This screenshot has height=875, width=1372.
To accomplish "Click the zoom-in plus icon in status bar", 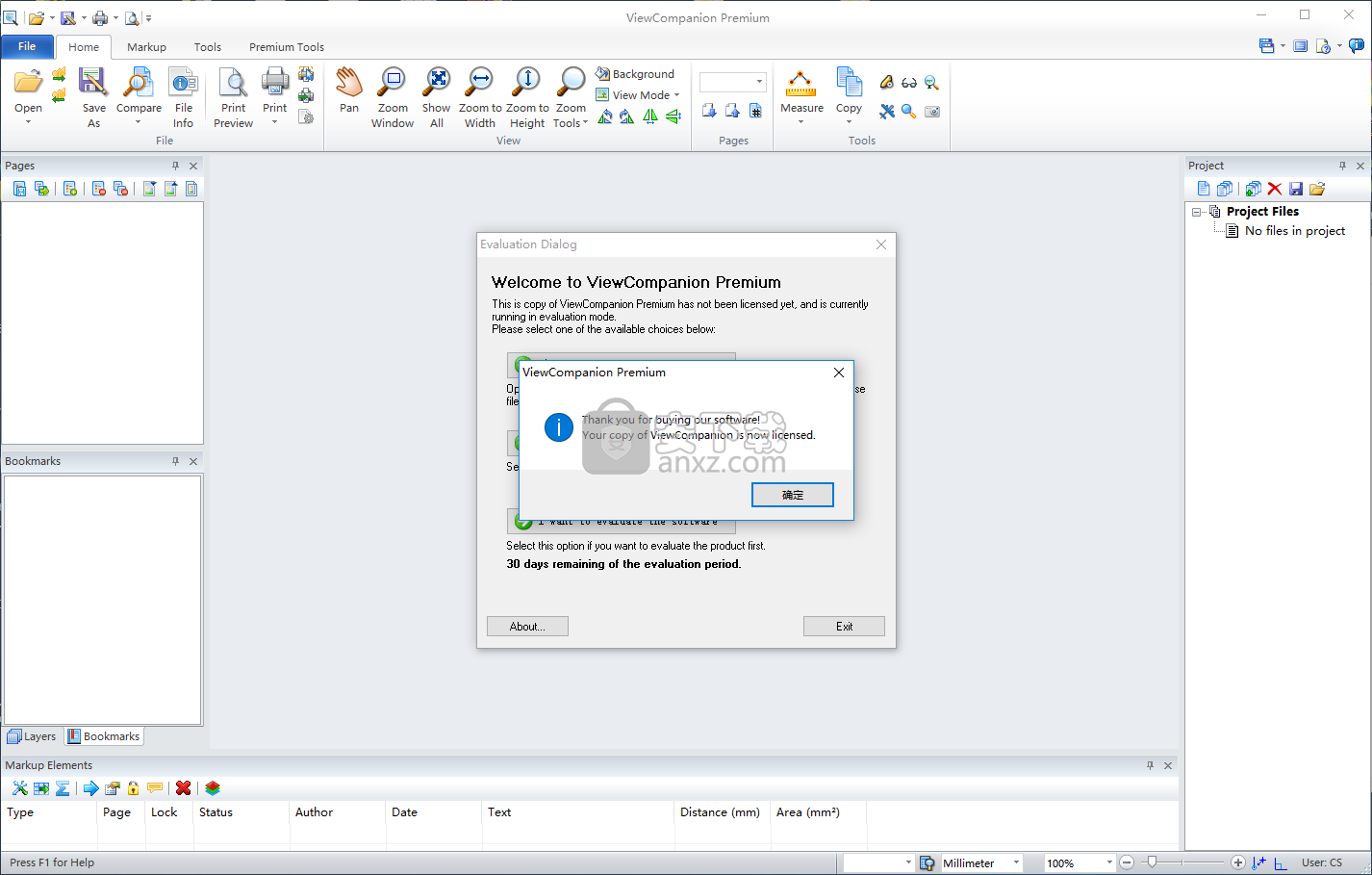I will tap(1238, 862).
